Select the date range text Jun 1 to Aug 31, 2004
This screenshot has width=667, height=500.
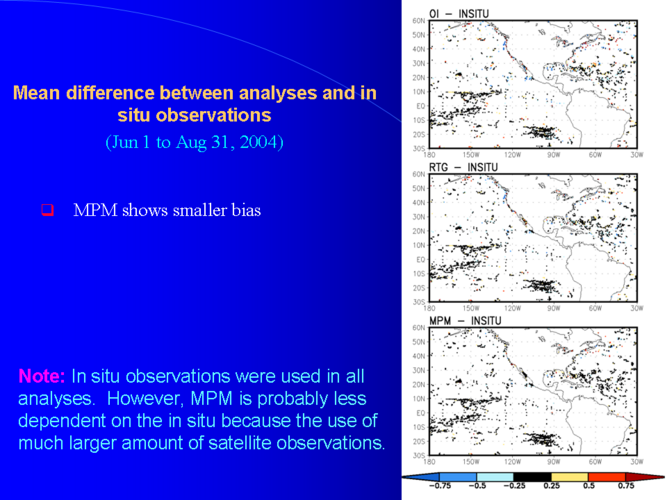[194, 142]
